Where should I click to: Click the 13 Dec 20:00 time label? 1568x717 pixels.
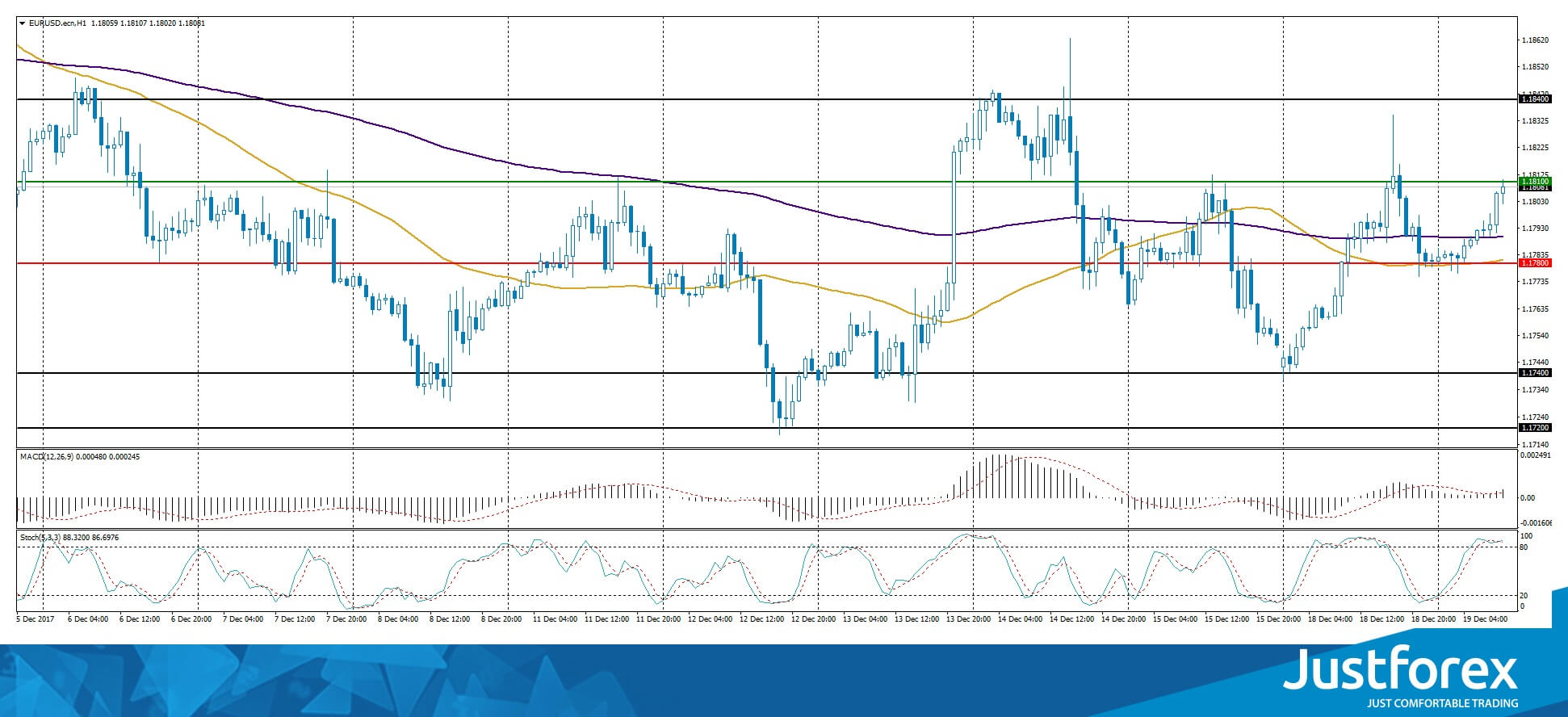coord(968,619)
